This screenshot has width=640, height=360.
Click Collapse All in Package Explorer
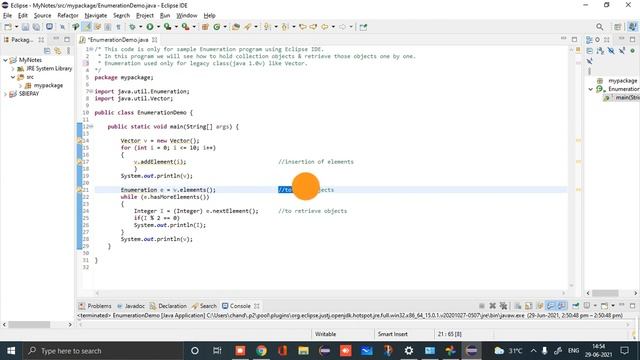[47, 51]
